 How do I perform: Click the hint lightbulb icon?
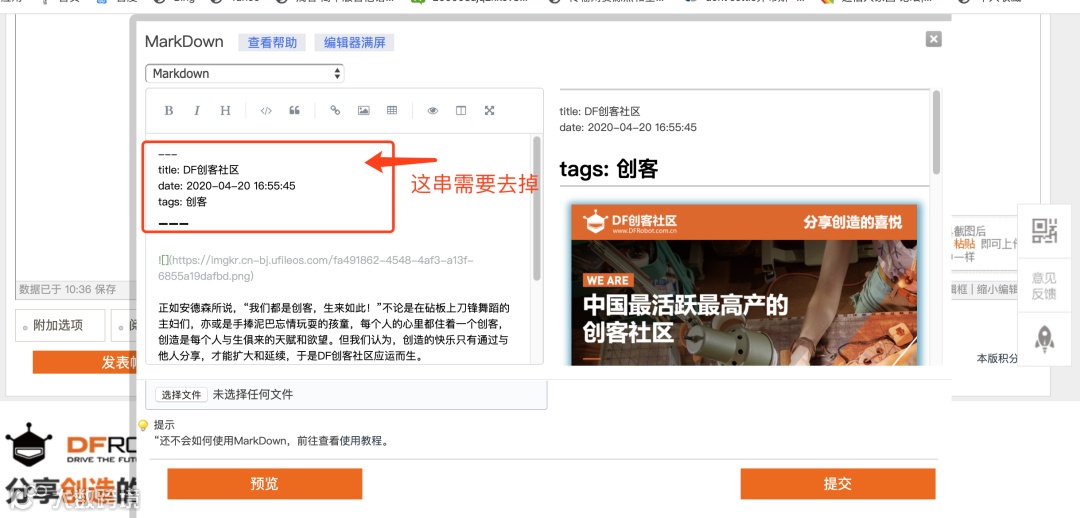143,425
